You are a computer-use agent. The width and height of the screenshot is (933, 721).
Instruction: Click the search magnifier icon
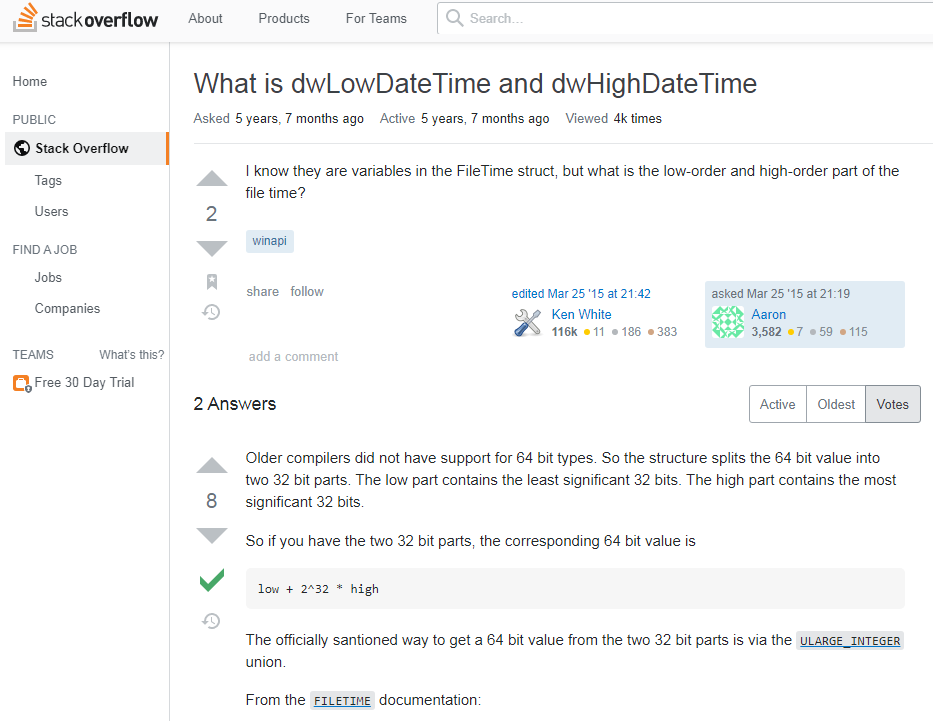tap(454, 17)
